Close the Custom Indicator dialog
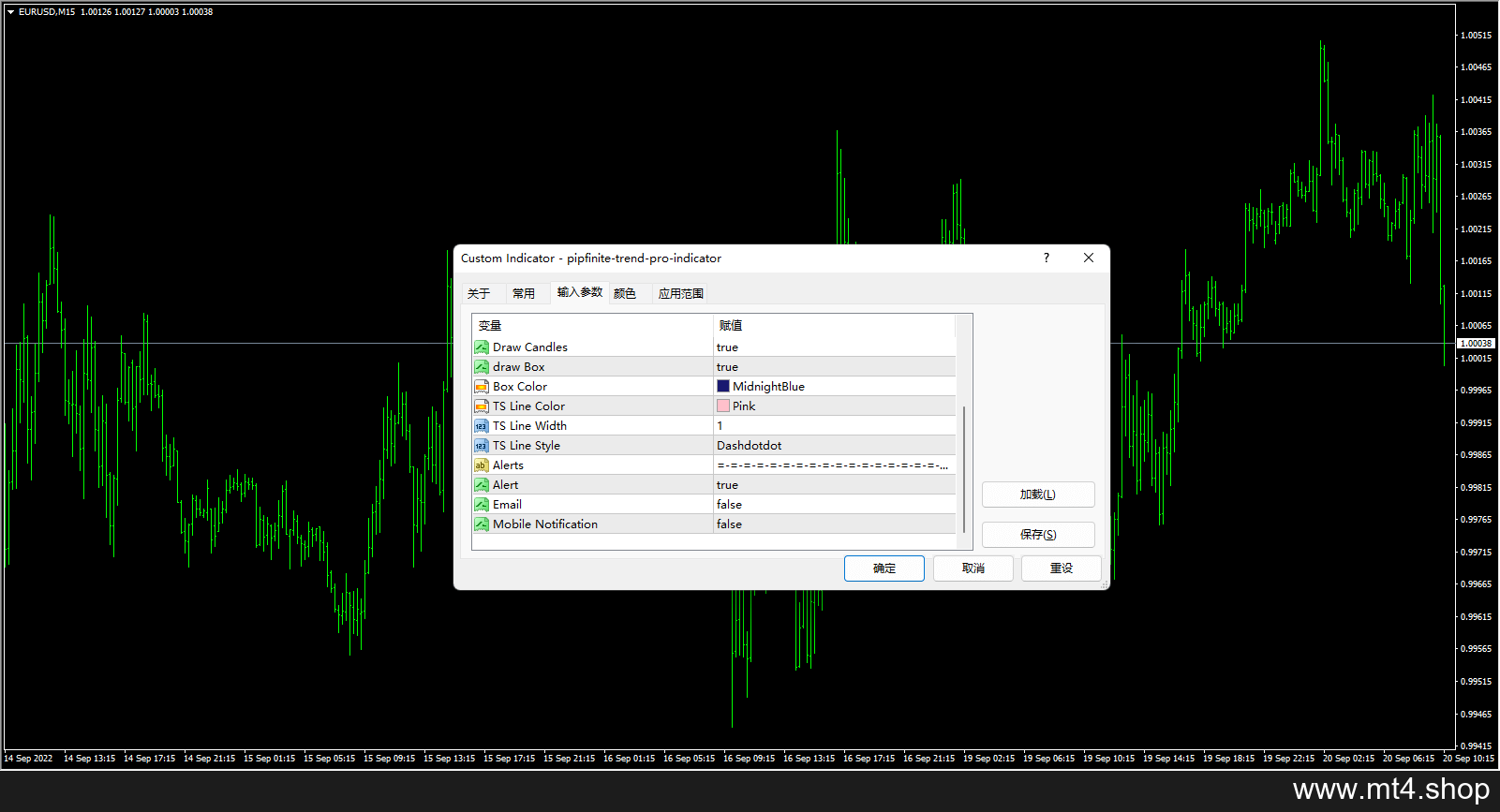 1089,258
